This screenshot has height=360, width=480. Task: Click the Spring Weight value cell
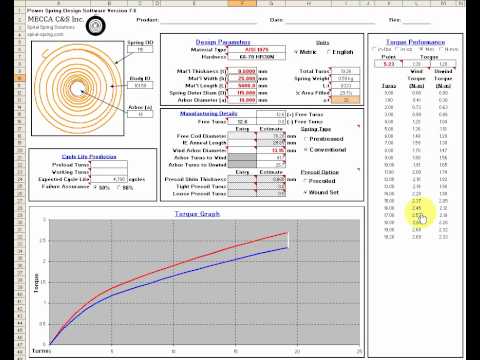346,79
